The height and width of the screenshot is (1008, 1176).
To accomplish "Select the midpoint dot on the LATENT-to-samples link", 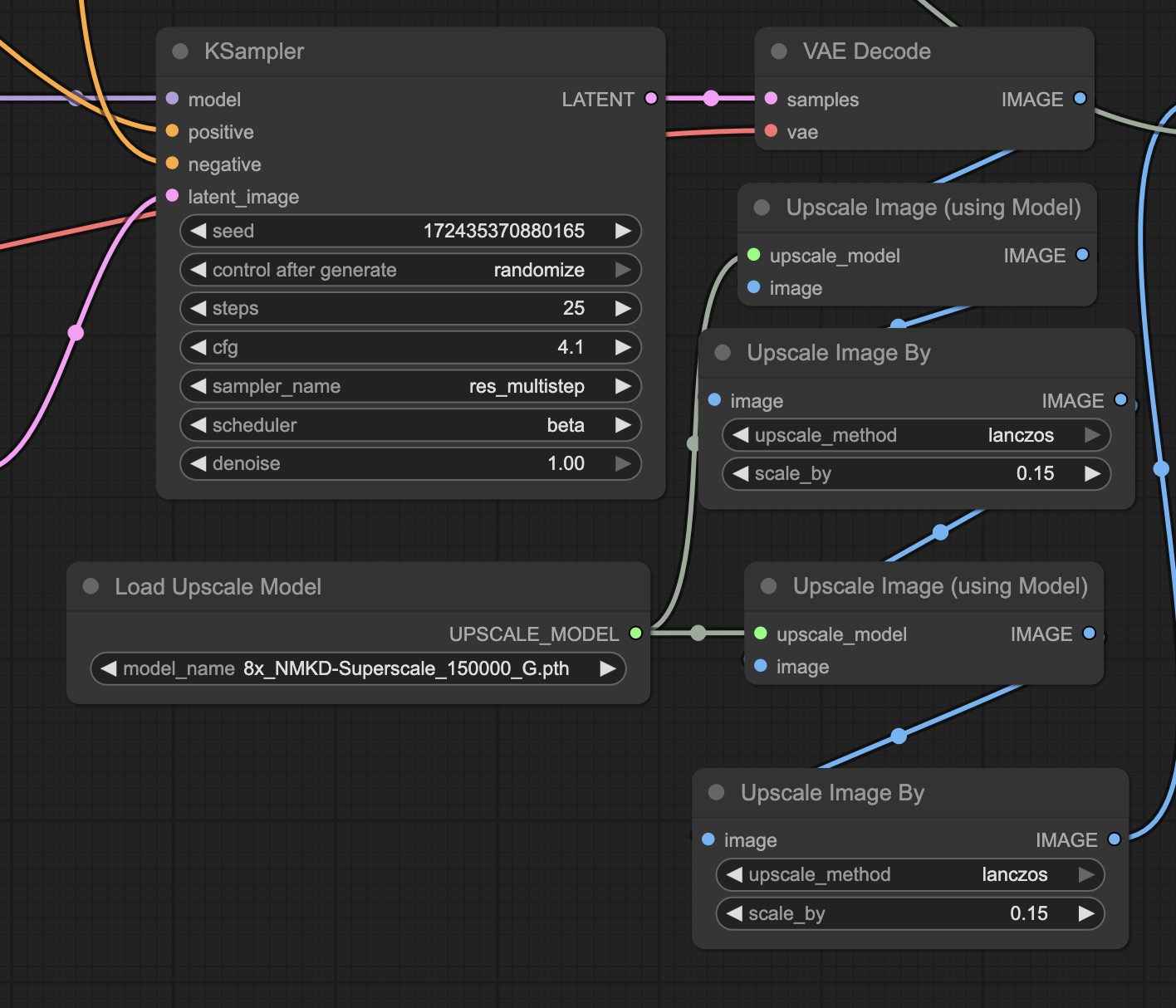I will [711, 99].
